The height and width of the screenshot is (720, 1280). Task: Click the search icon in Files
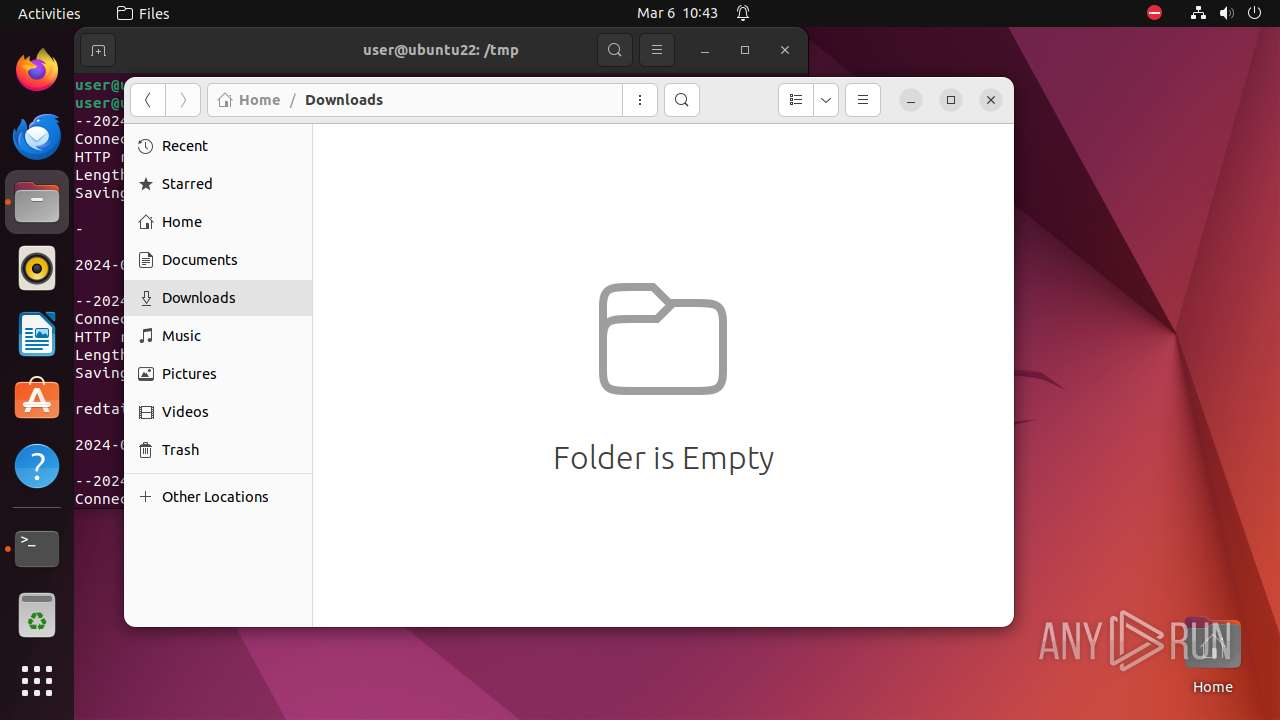pyautogui.click(x=682, y=100)
